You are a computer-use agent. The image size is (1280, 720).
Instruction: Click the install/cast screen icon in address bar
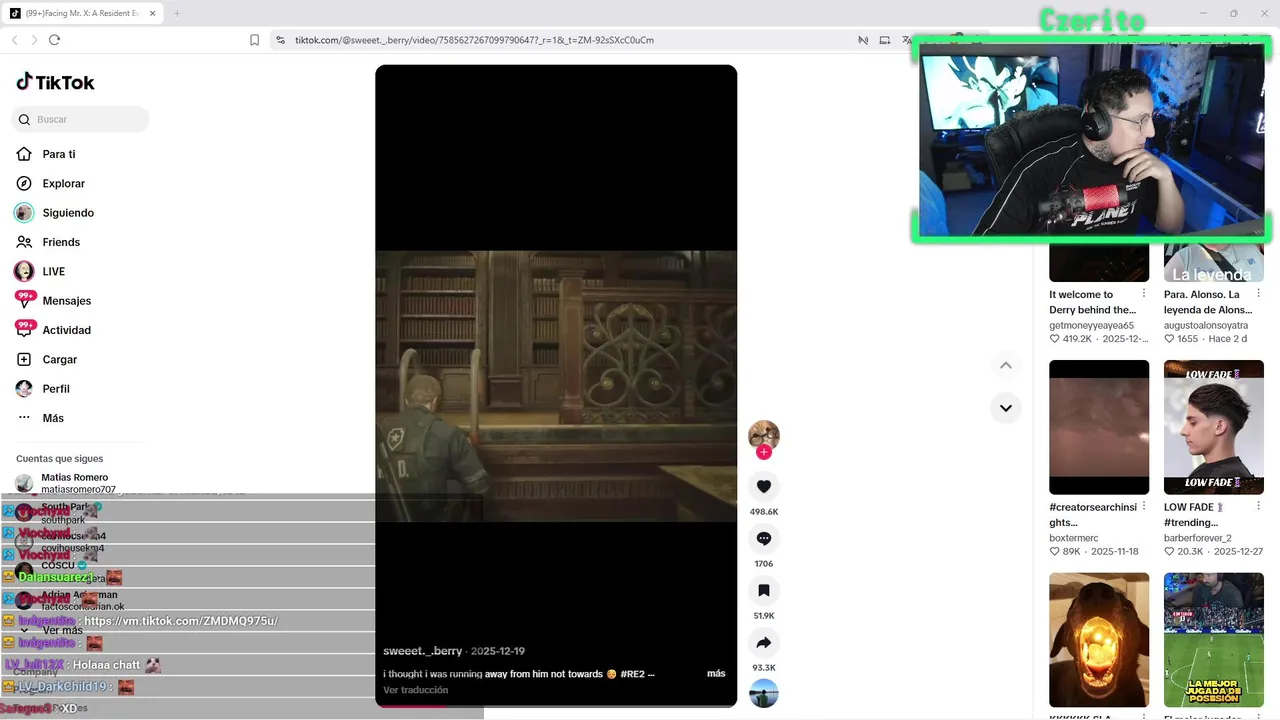click(885, 40)
